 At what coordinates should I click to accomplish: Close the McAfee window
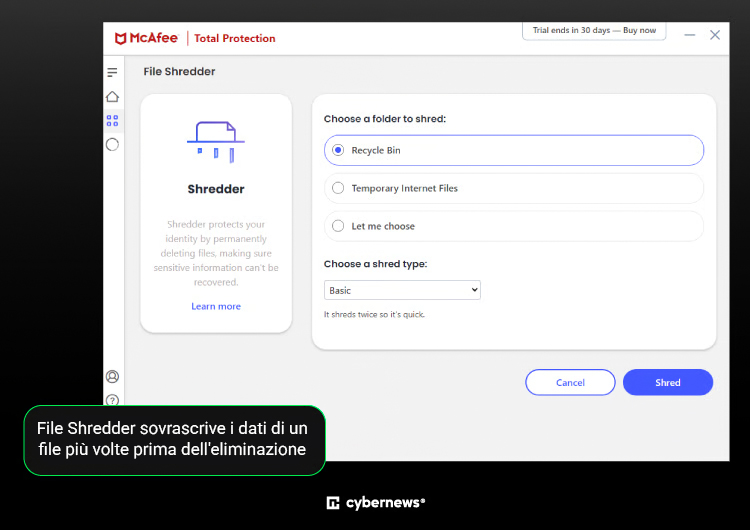(715, 35)
